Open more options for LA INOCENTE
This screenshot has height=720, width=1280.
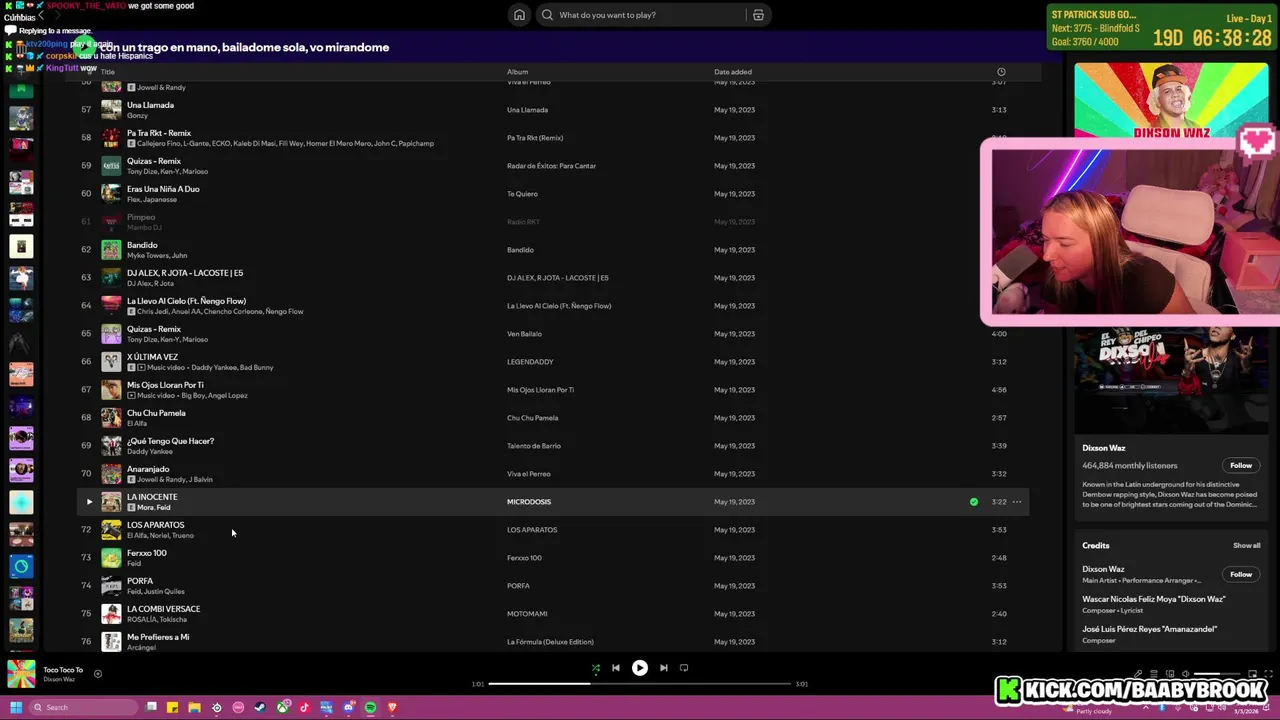pyautogui.click(x=1017, y=502)
